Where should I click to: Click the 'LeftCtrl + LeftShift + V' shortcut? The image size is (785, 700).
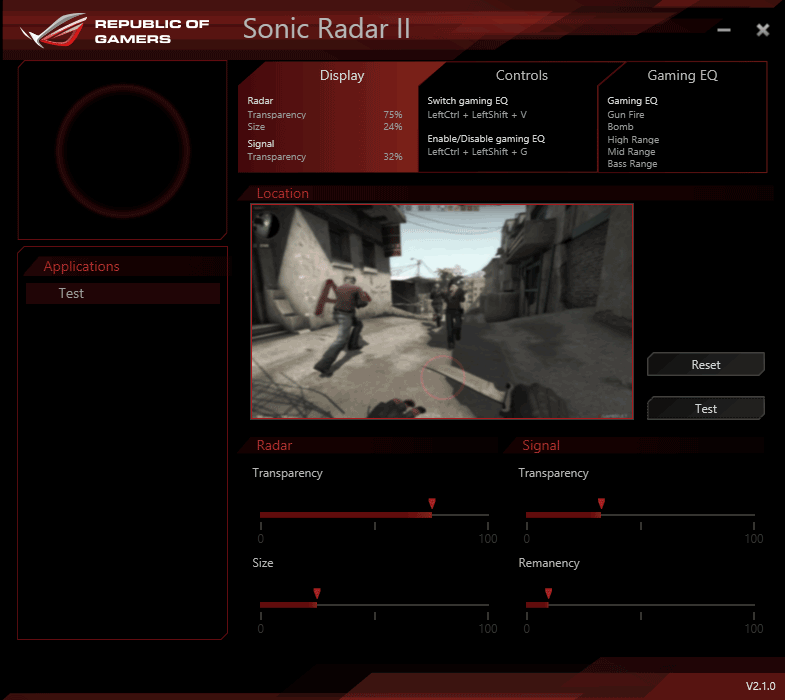point(477,115)
